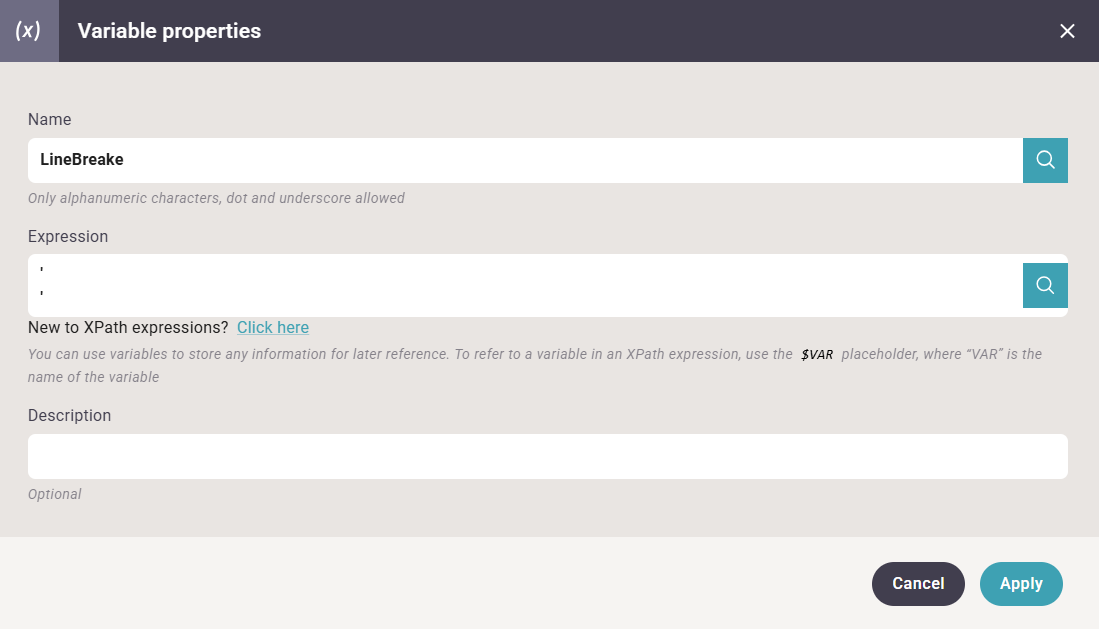Click the 'Description' field label
The width and height of the screenshot is (1099, 629).
click(x=69, y=415)
